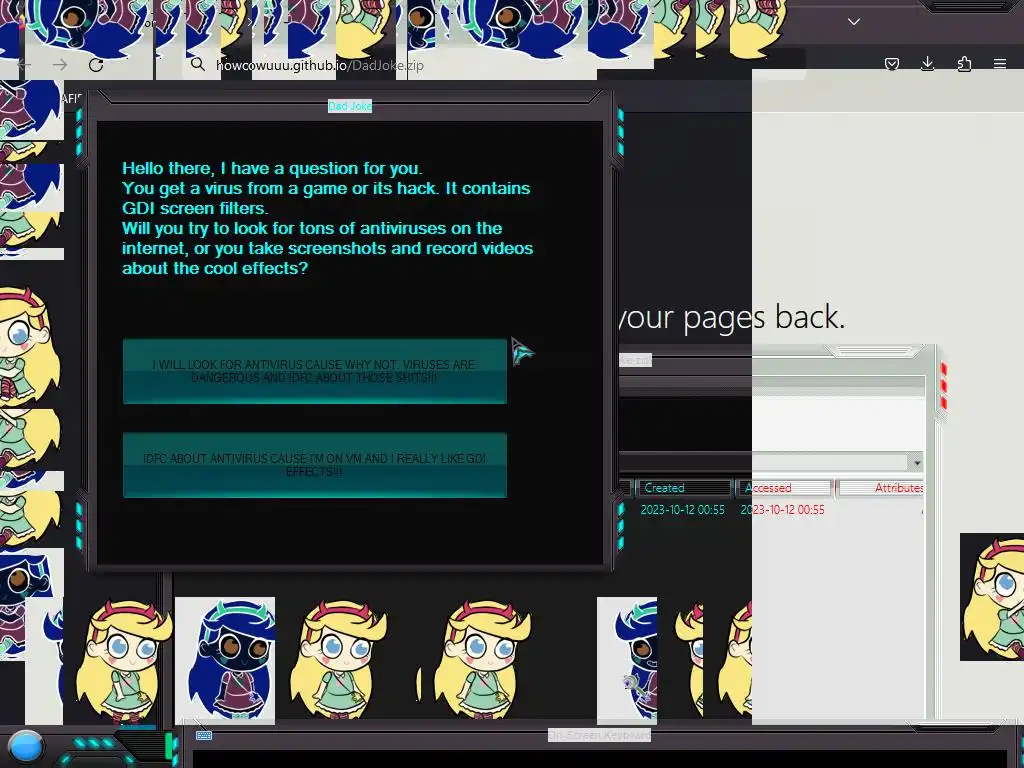Sort by the Accessed column header
The width and height of the screenshot is (1024, 768).
click(783, 488)
